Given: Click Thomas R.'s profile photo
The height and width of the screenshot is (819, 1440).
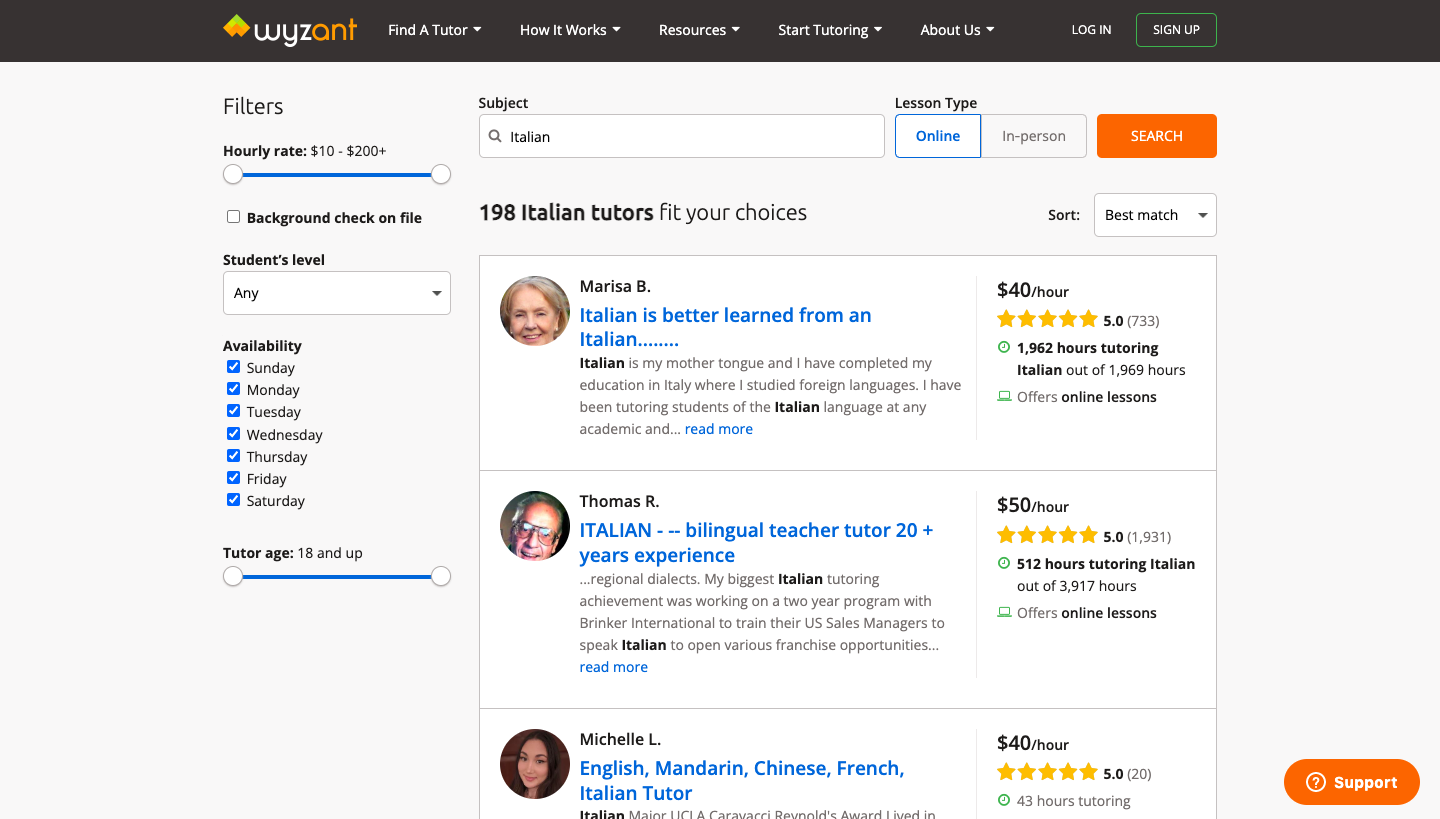Looking at the screenshot, I should coord(535,526).
